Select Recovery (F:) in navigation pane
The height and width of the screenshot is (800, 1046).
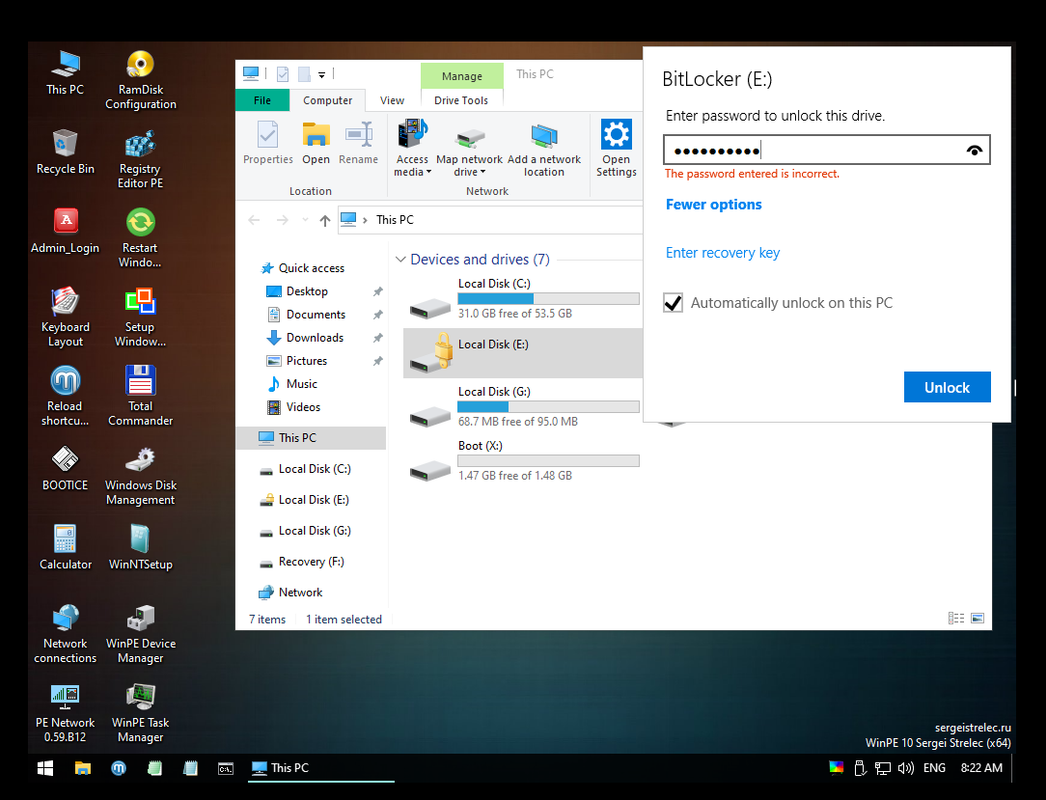pyautogui.click(x=311, y=562)
